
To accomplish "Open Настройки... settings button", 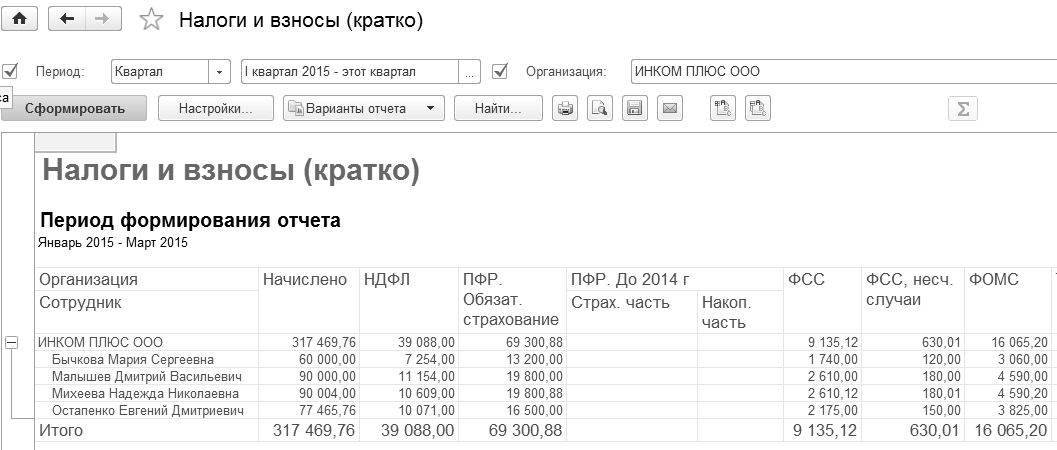I will [x=216, y=108].
